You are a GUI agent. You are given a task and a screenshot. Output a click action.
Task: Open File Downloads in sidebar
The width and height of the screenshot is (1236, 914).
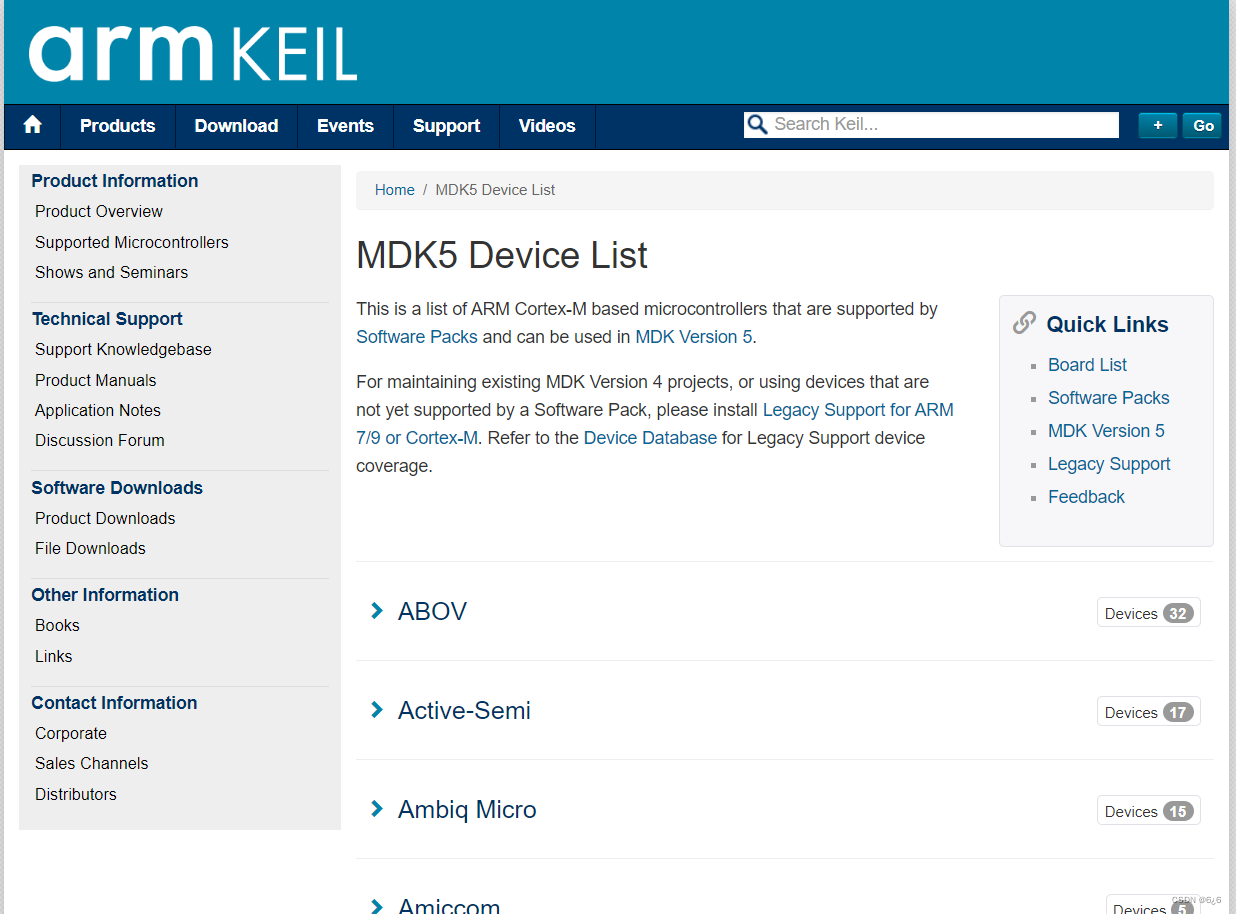pos(90,548)
